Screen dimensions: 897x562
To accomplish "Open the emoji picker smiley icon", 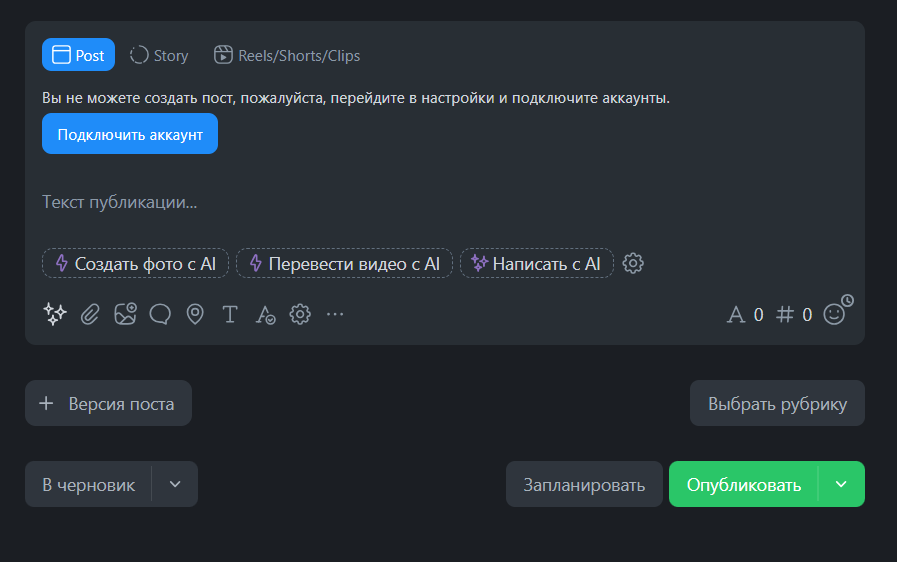I will tap(834, 314).
